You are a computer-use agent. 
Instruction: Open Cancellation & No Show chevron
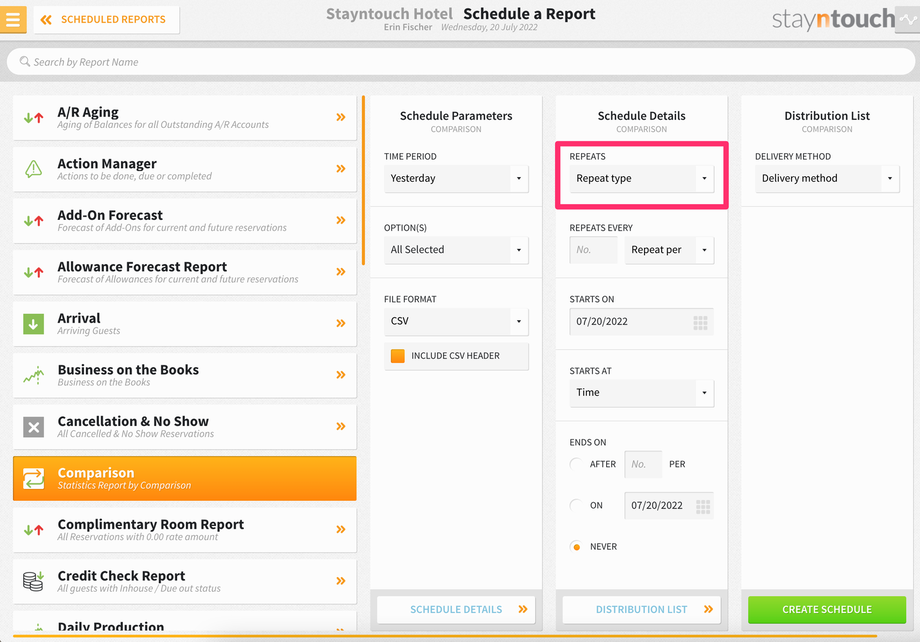[341, 427]
